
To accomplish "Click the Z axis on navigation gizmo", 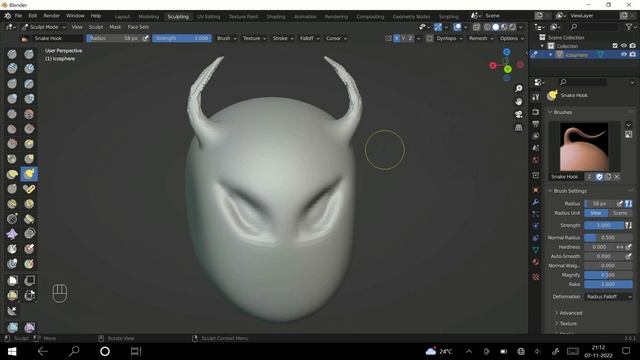I will coord(507,52).
